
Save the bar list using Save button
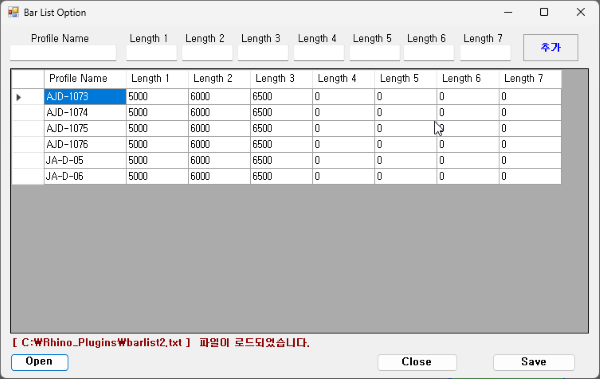pos(534,362)
